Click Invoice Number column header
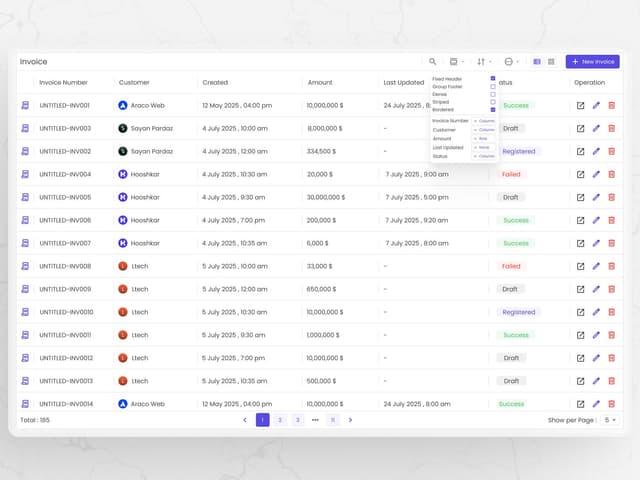Screen dimensions: 640x480 tap(63, 82)
